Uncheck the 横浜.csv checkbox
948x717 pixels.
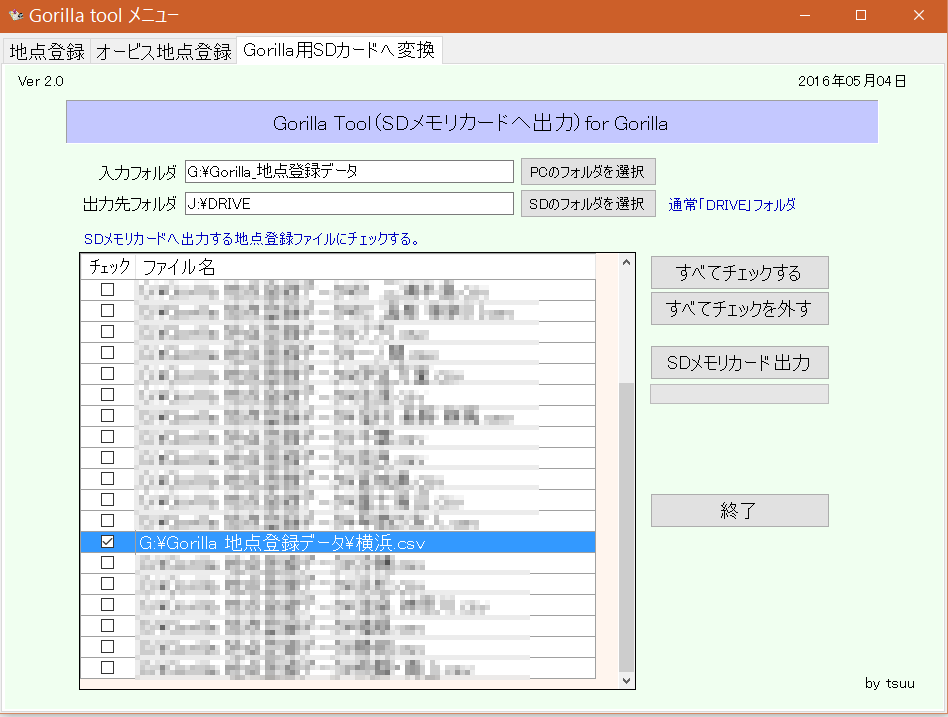(107, 542)
